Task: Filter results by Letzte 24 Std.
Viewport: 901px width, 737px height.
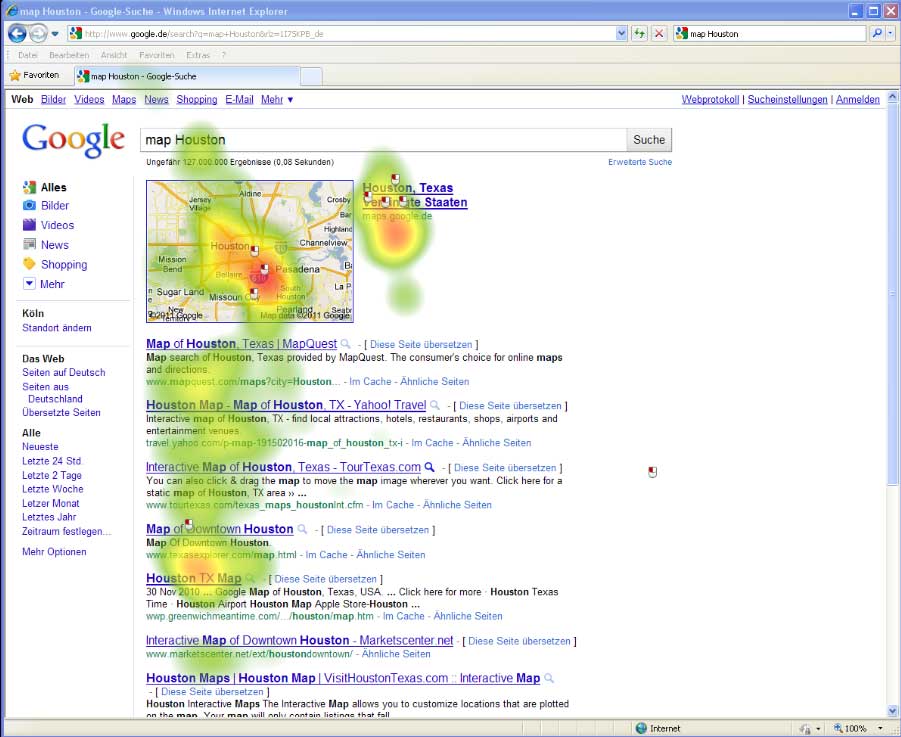Action: (x=52, y=461)
